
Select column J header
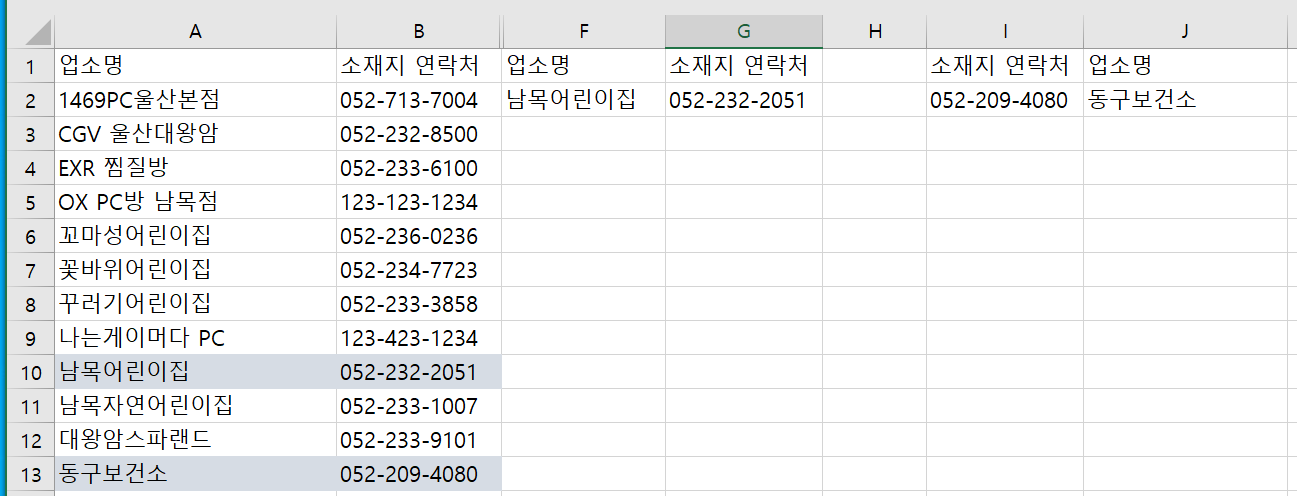click(x=1185, y=32)
